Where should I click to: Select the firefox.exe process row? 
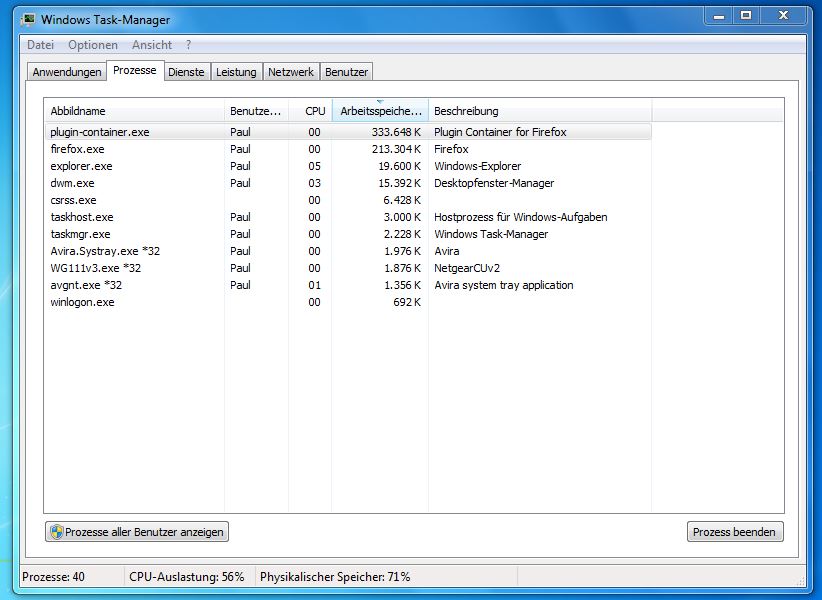click(x=348, y=149)
